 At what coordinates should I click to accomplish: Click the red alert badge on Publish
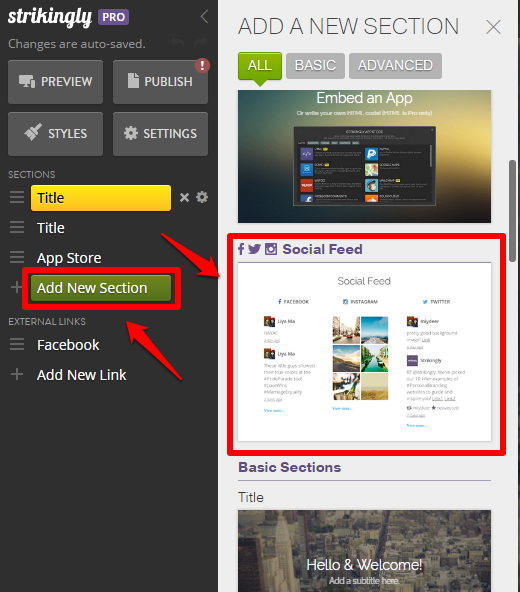tap(202, 65)
